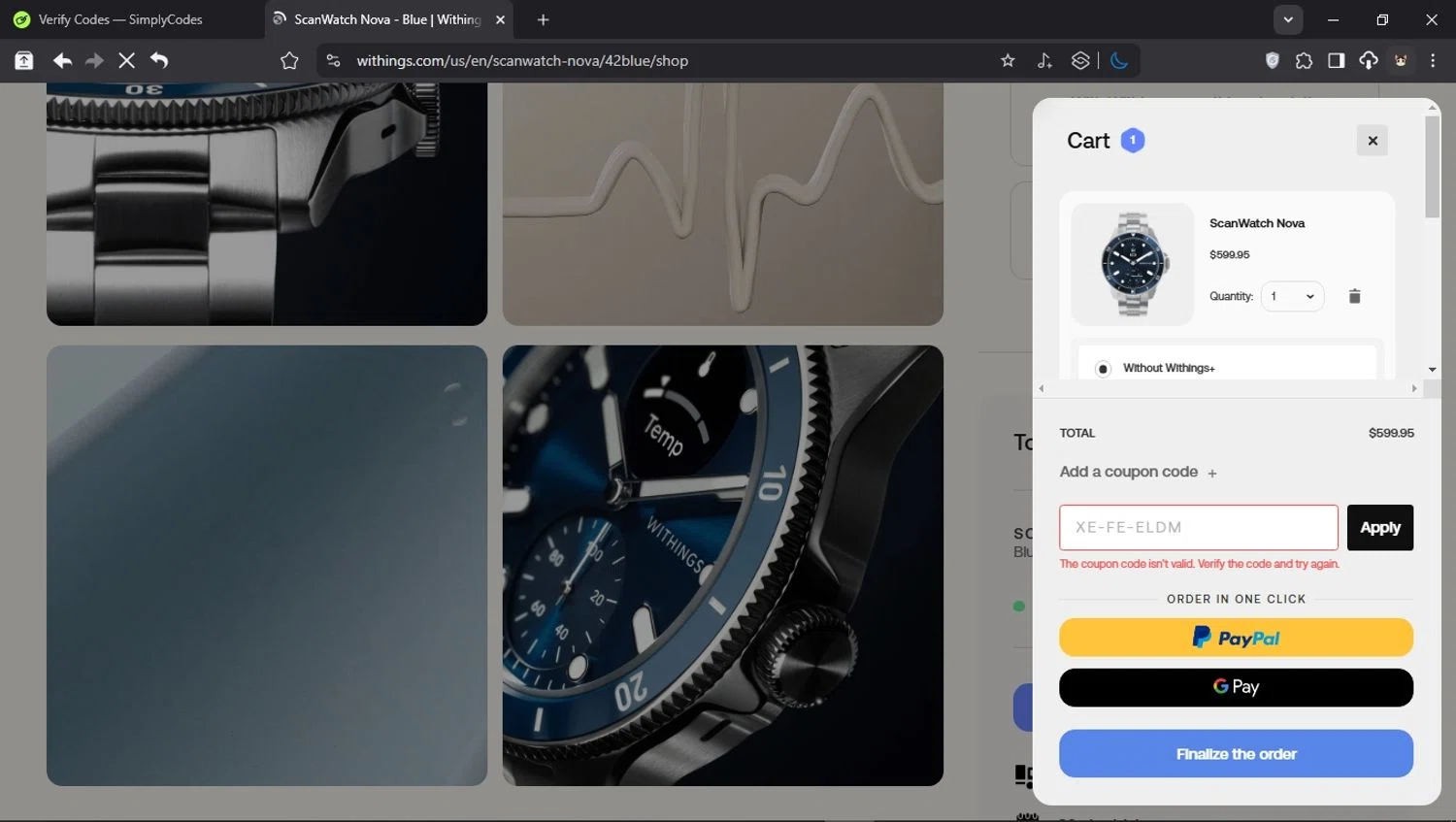Expand Add a coupon code section

[x=1138, y=472]
